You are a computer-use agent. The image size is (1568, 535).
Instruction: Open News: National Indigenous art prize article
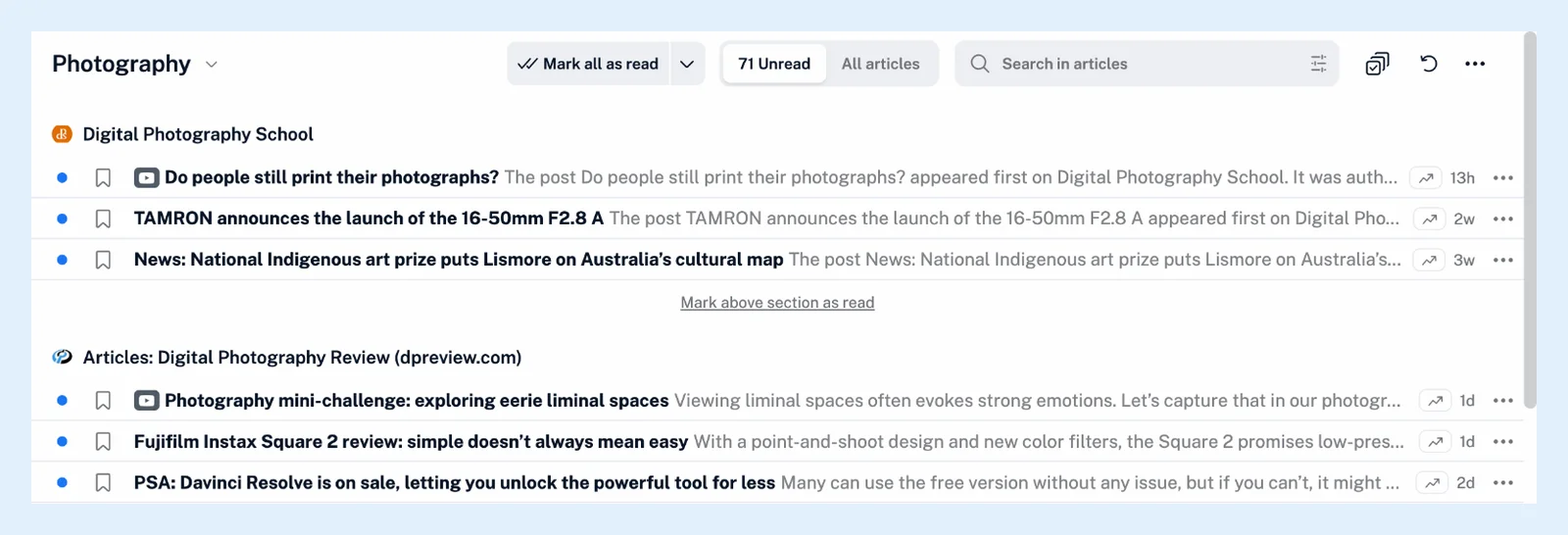pos(459,260)
